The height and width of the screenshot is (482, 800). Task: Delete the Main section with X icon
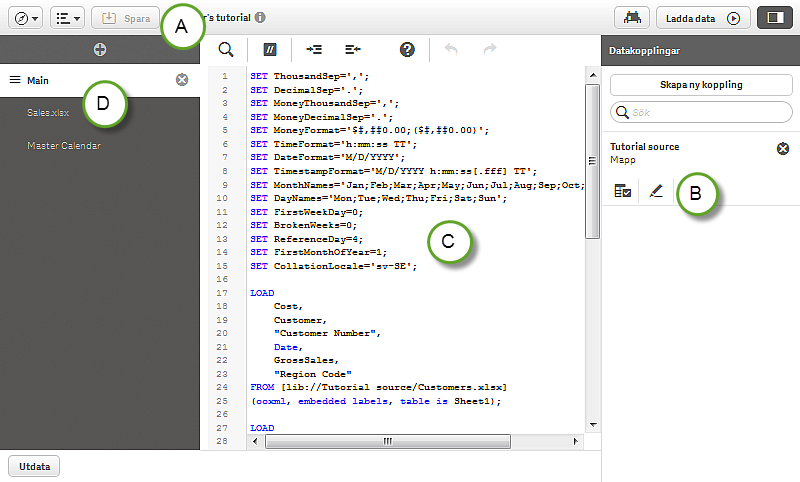[182, 80]
